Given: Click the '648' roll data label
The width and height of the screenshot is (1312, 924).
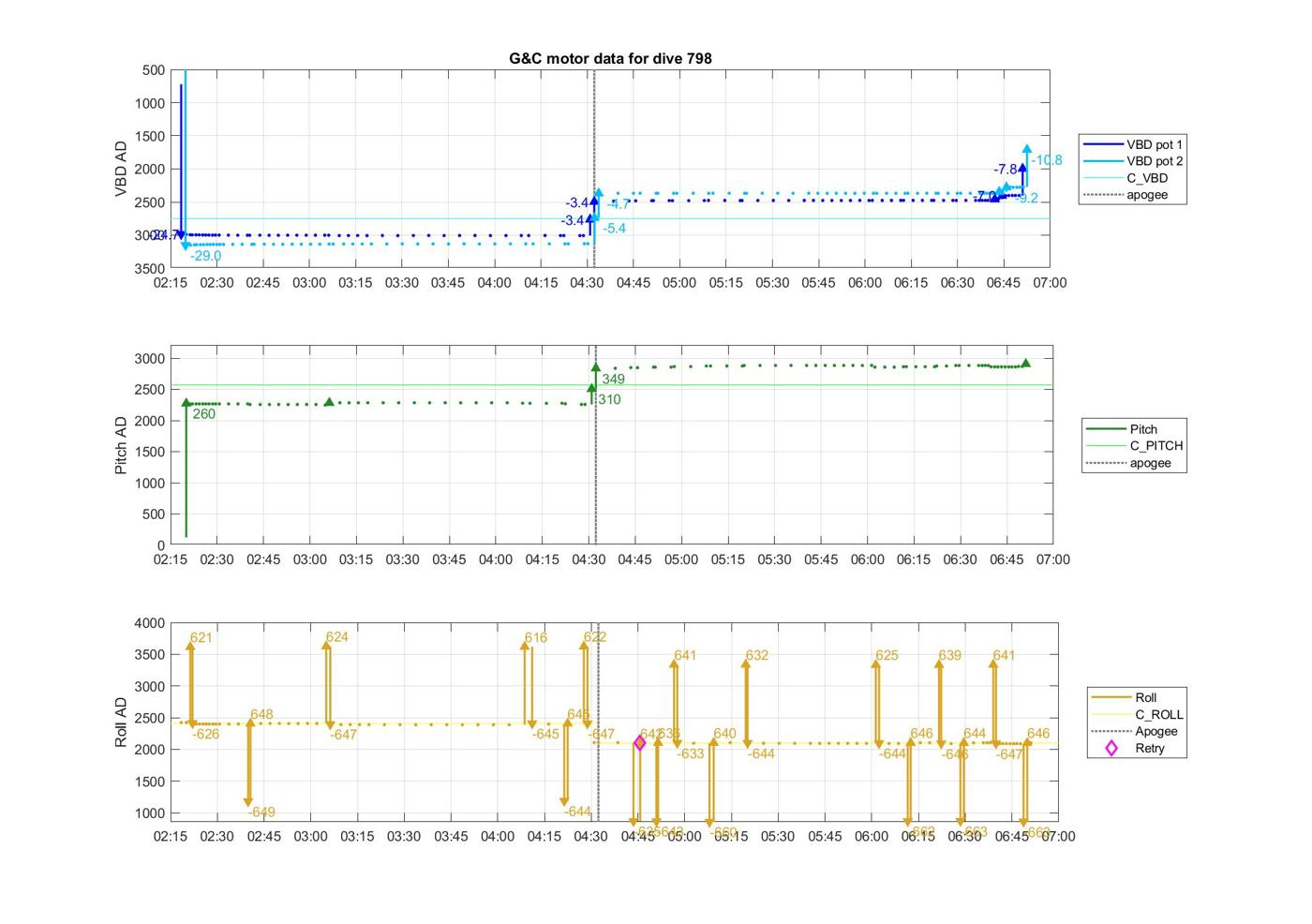Looking at the screenshot, I should (261, 714).
